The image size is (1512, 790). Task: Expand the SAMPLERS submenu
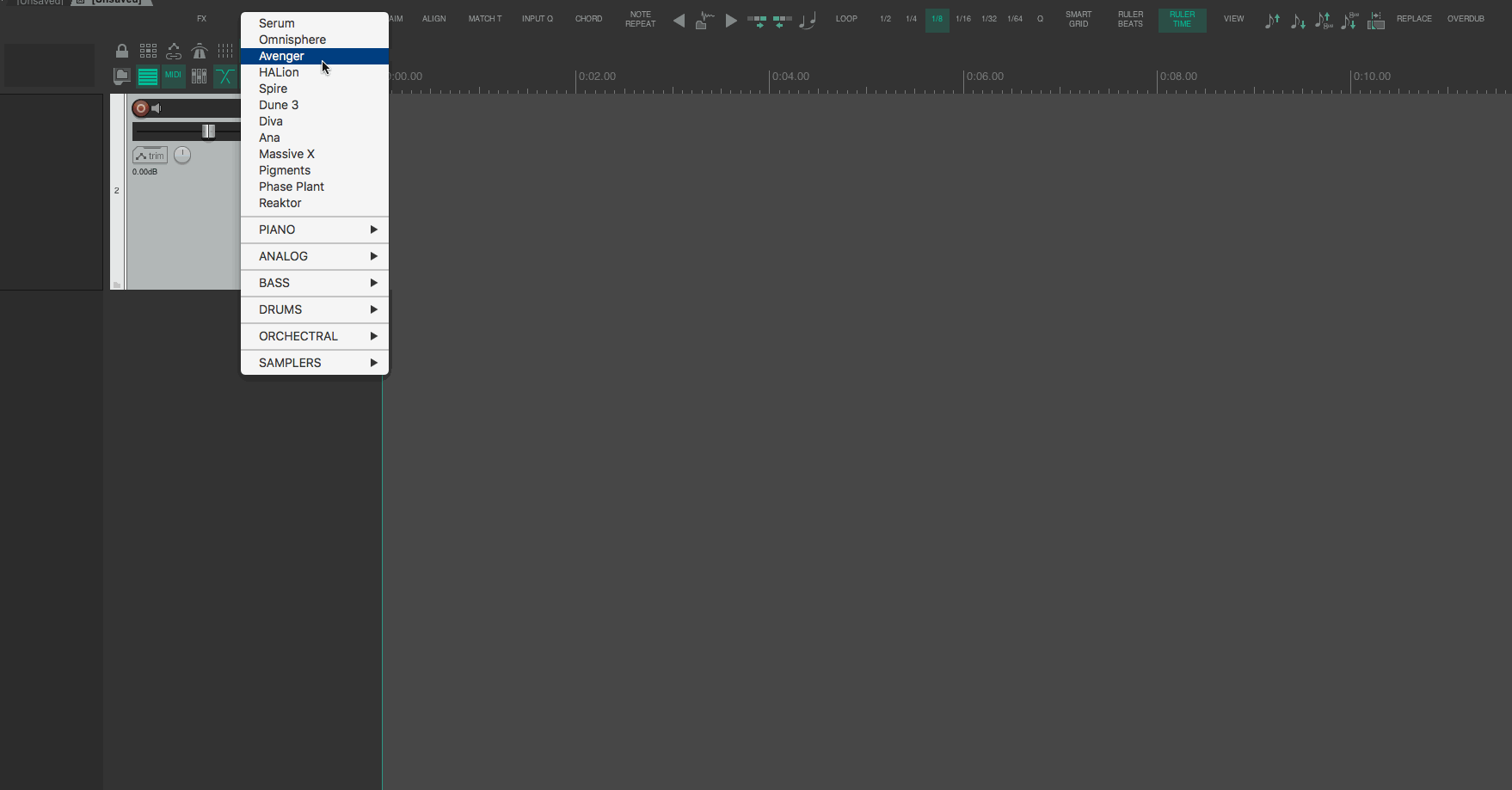click(x=315, y=363)
